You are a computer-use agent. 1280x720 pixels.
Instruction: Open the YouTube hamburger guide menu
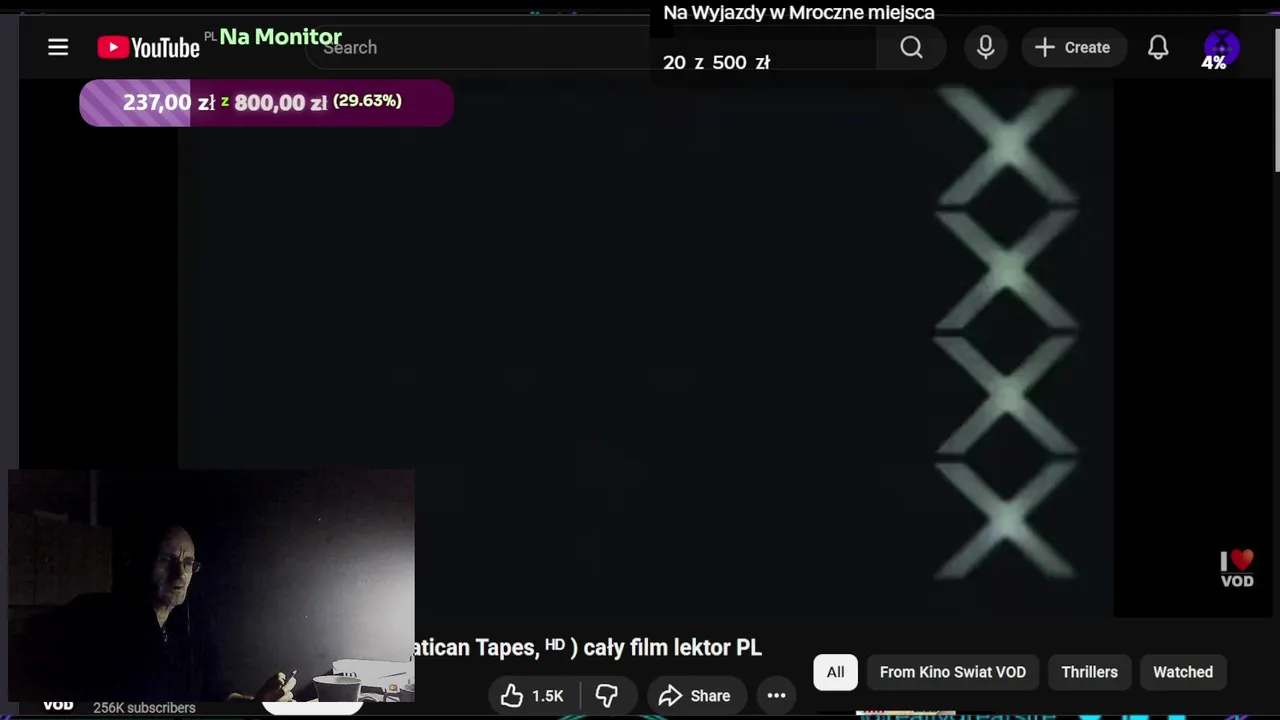(58, 47)
